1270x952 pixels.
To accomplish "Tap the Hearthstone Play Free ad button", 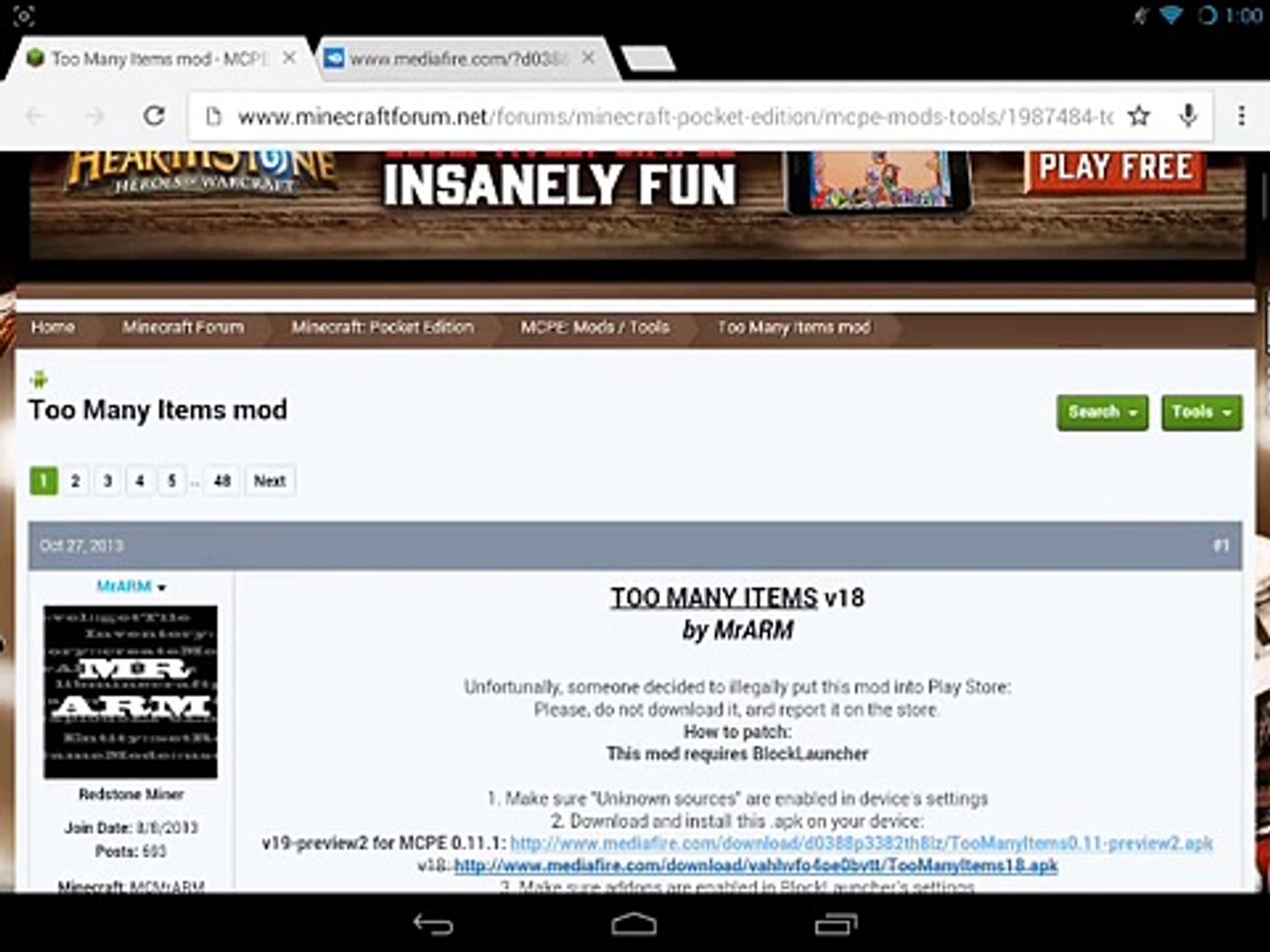I will coord(1115,167).
